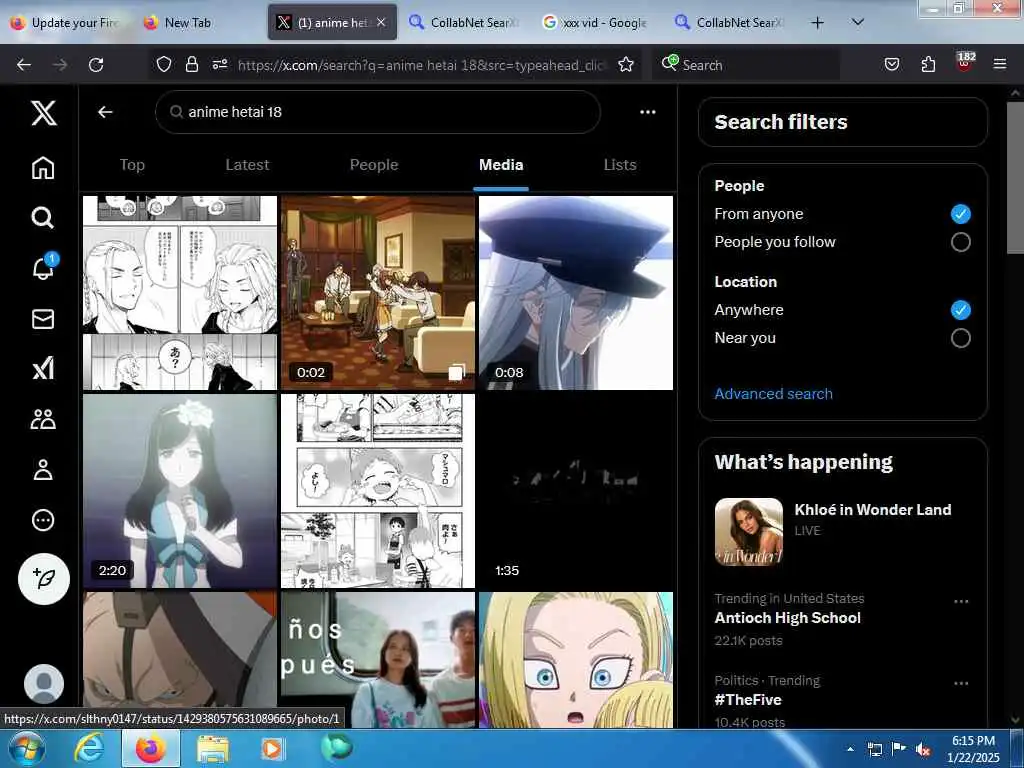Image resolution: width=1024 pixels, height=768 pixels.
Task: Open new tab with plus button
Action: [x=817, y=23]
